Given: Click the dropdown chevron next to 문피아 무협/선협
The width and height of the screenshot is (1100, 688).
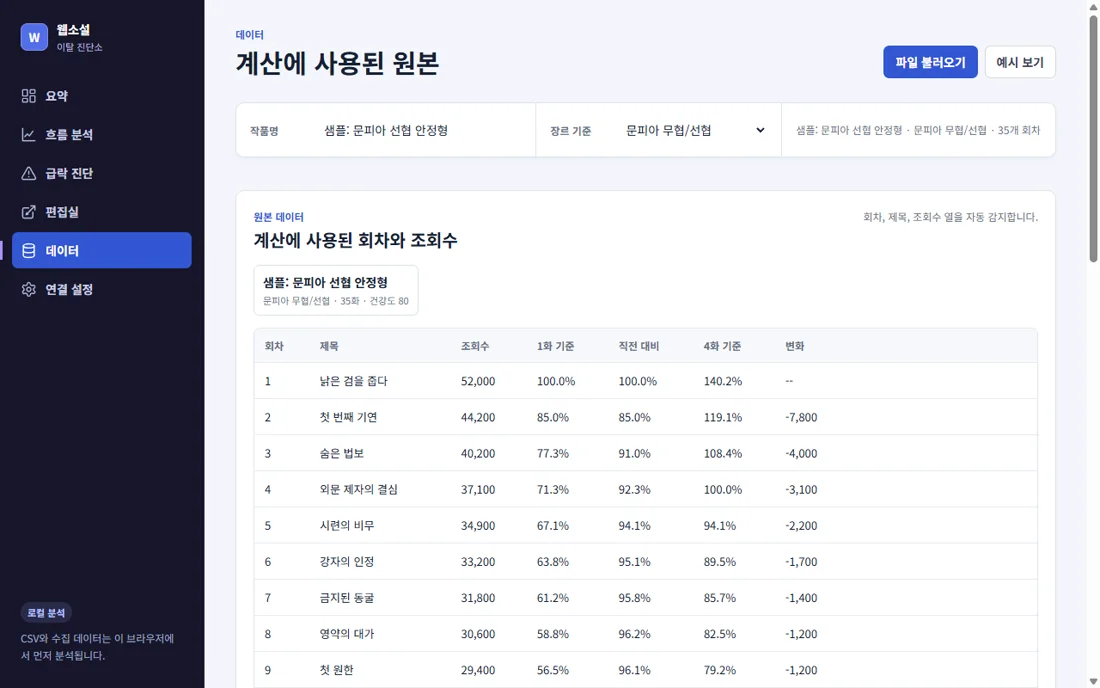Looking at the screenshot, I should pos(760,130).
